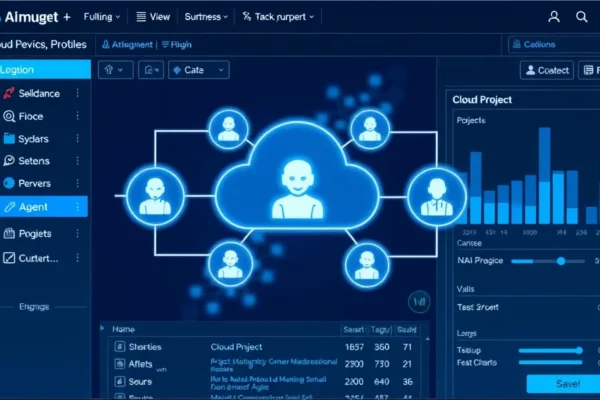Open the Agent row options dots
The image size is (600, 400).
tap(78, 207)
